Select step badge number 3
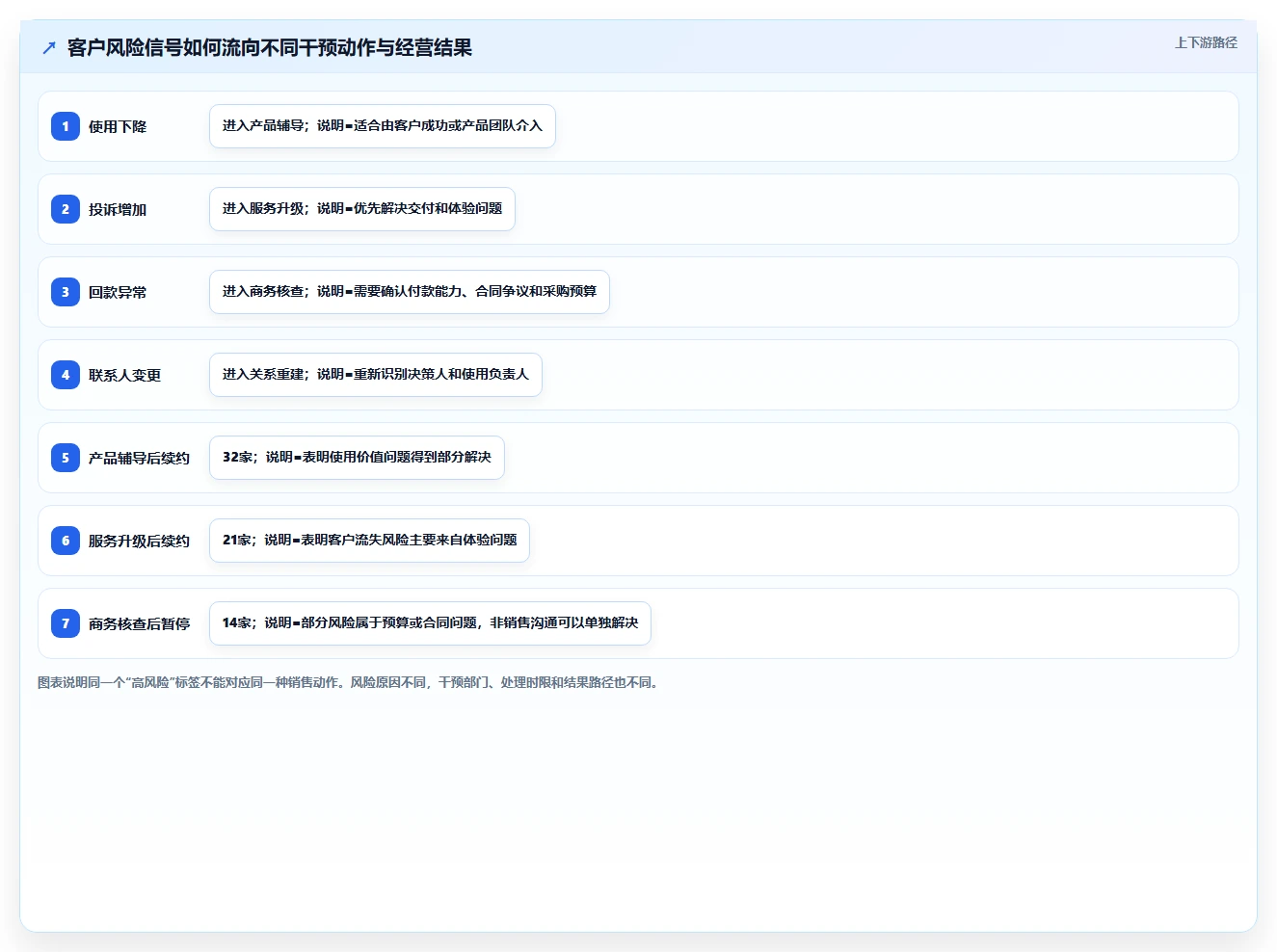The width and height of the screenshot is (1277, 952). tap(66, 292)
